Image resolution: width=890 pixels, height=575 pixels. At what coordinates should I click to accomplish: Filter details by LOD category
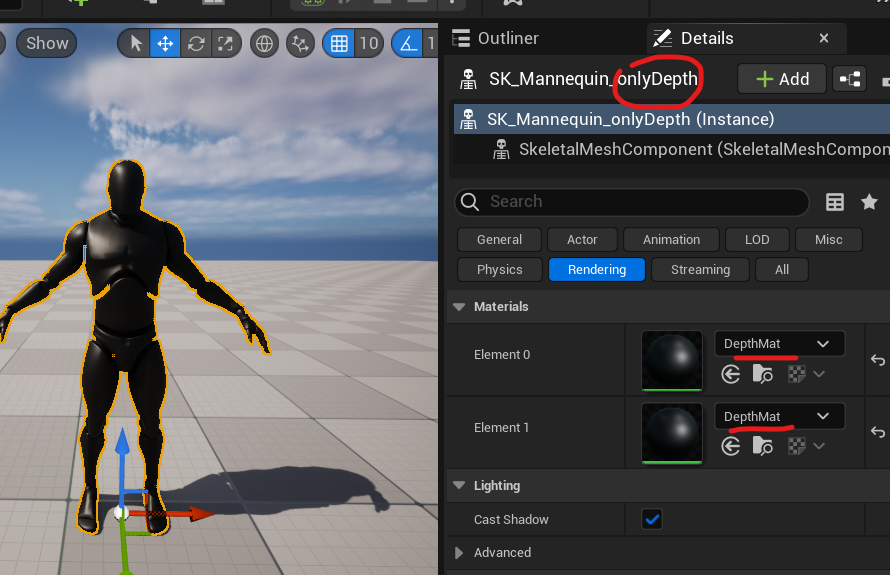(x=757, y=240)
